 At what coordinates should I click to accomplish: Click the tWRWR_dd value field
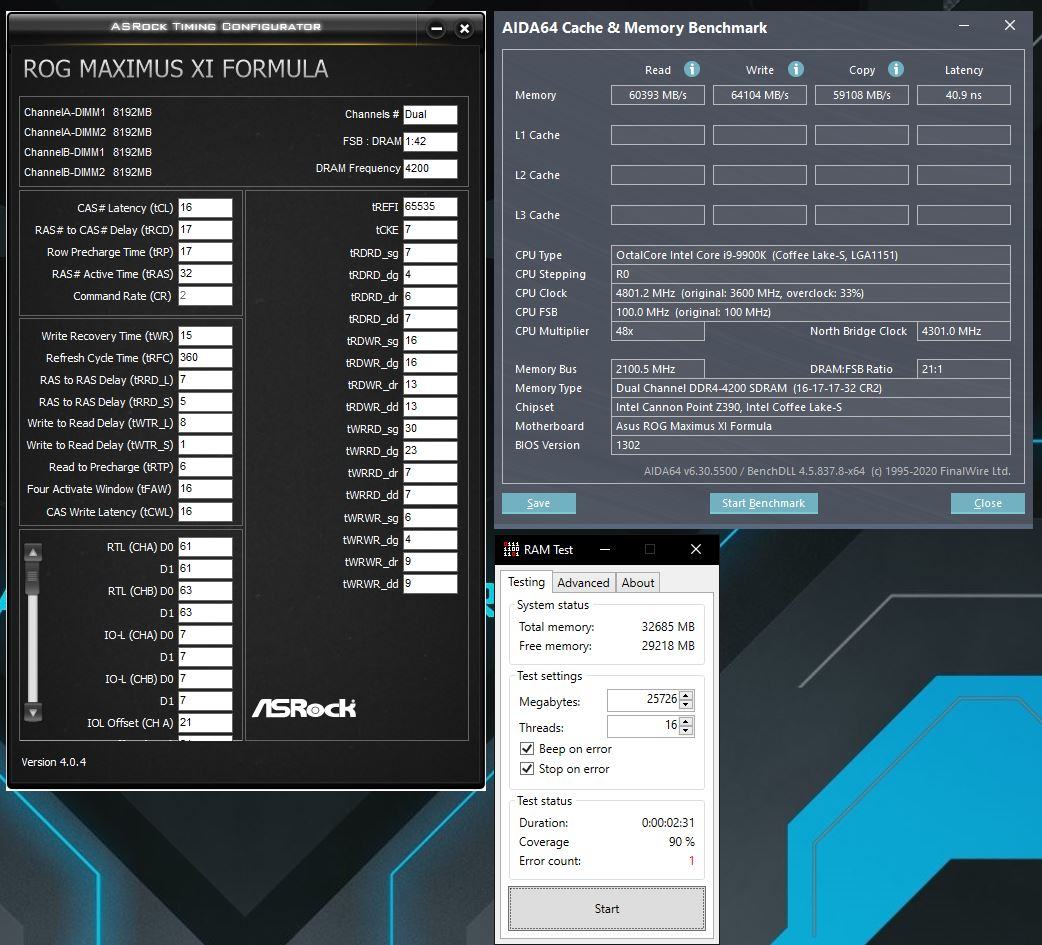pos(430,583)
